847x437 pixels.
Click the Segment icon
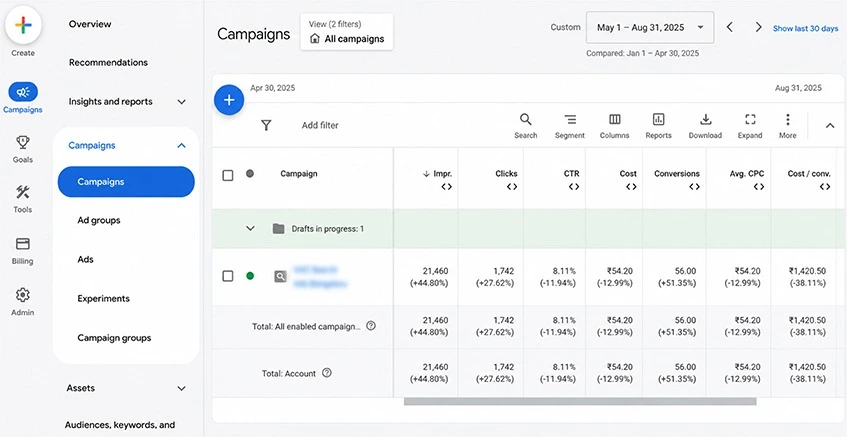(x=570, y=126)
